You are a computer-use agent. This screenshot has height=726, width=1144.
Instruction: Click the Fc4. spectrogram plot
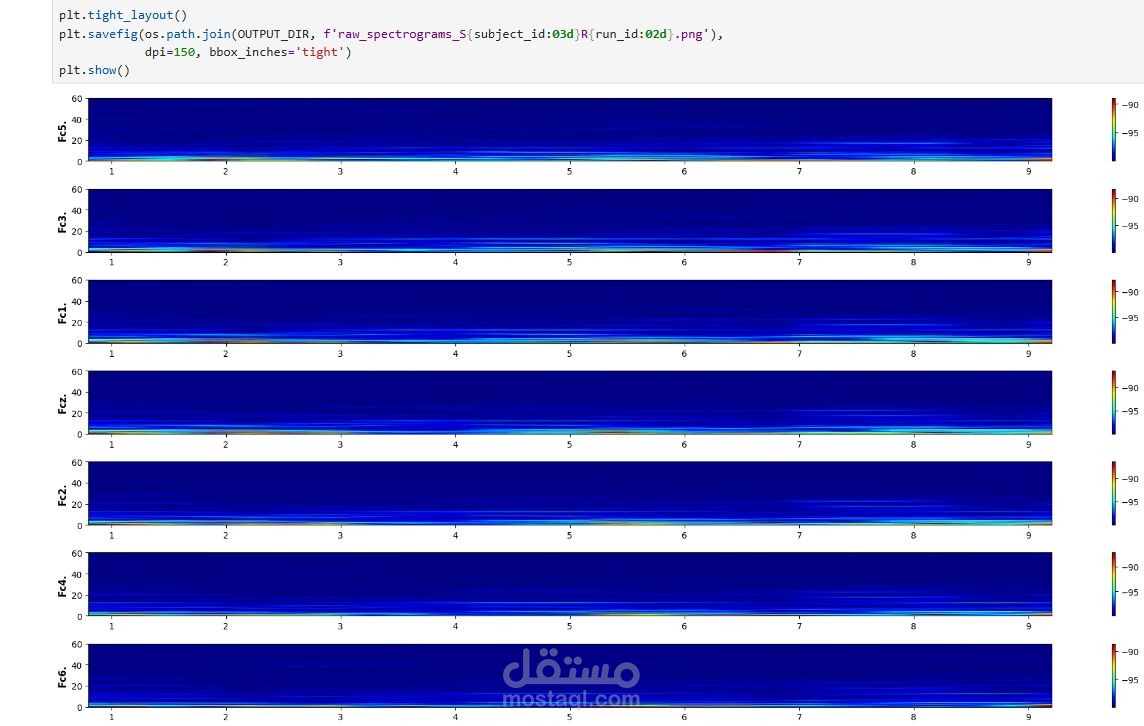(570, 584)
